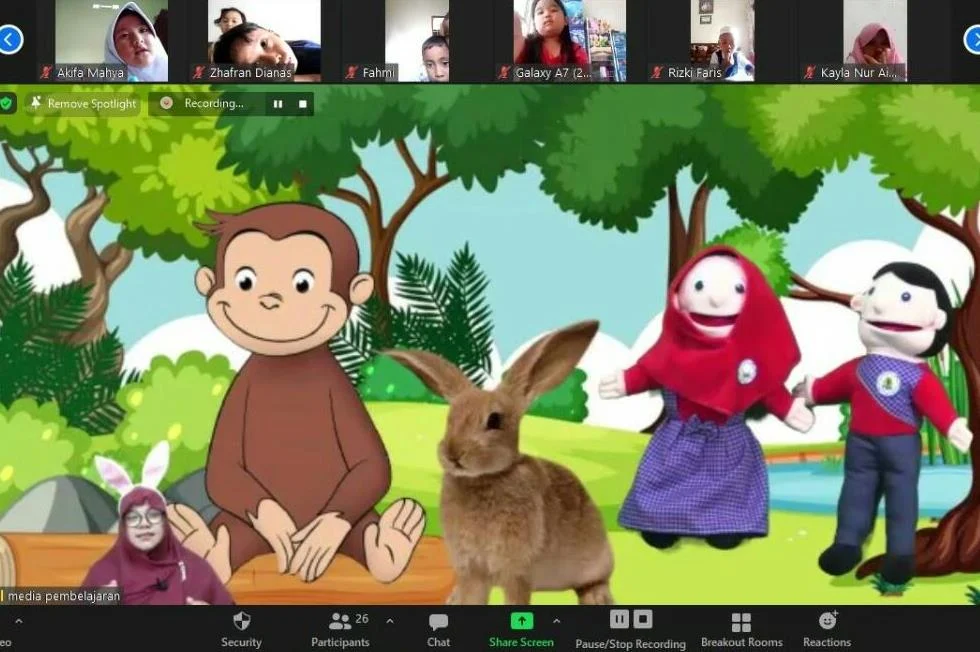Viewport: 980px width, 652px height.
Task: Select the Galaxy A7 participant thumbnail
Action: [569, 40]
